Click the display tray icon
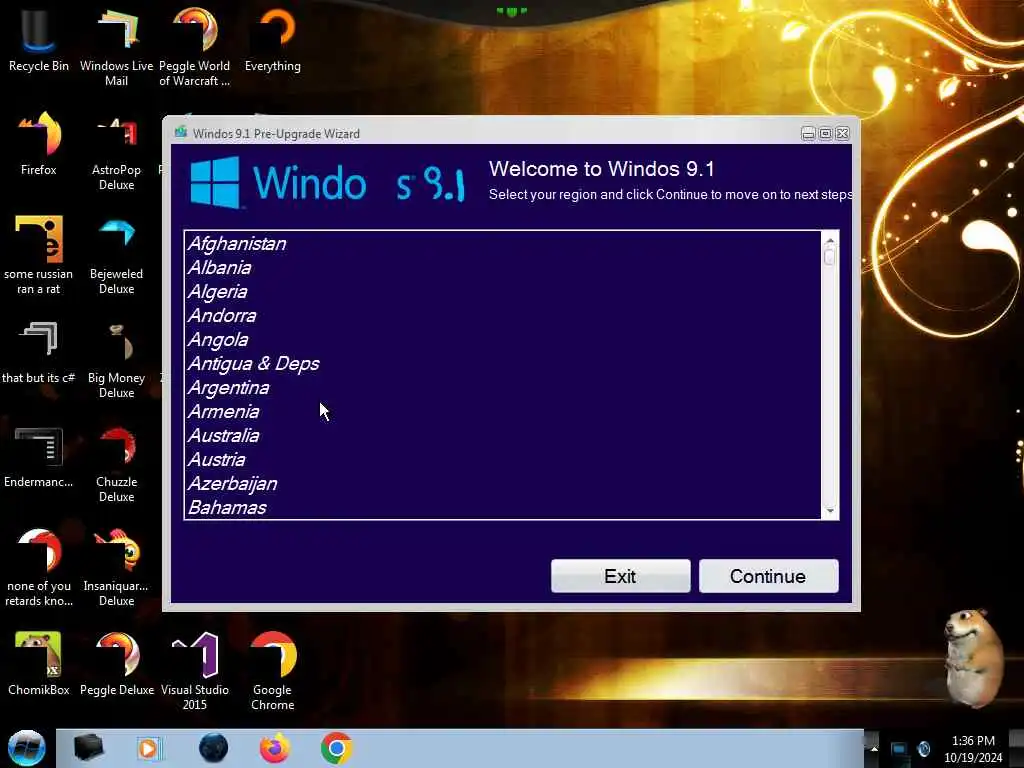Screen dimensions: 1024x768 (899, 749)
